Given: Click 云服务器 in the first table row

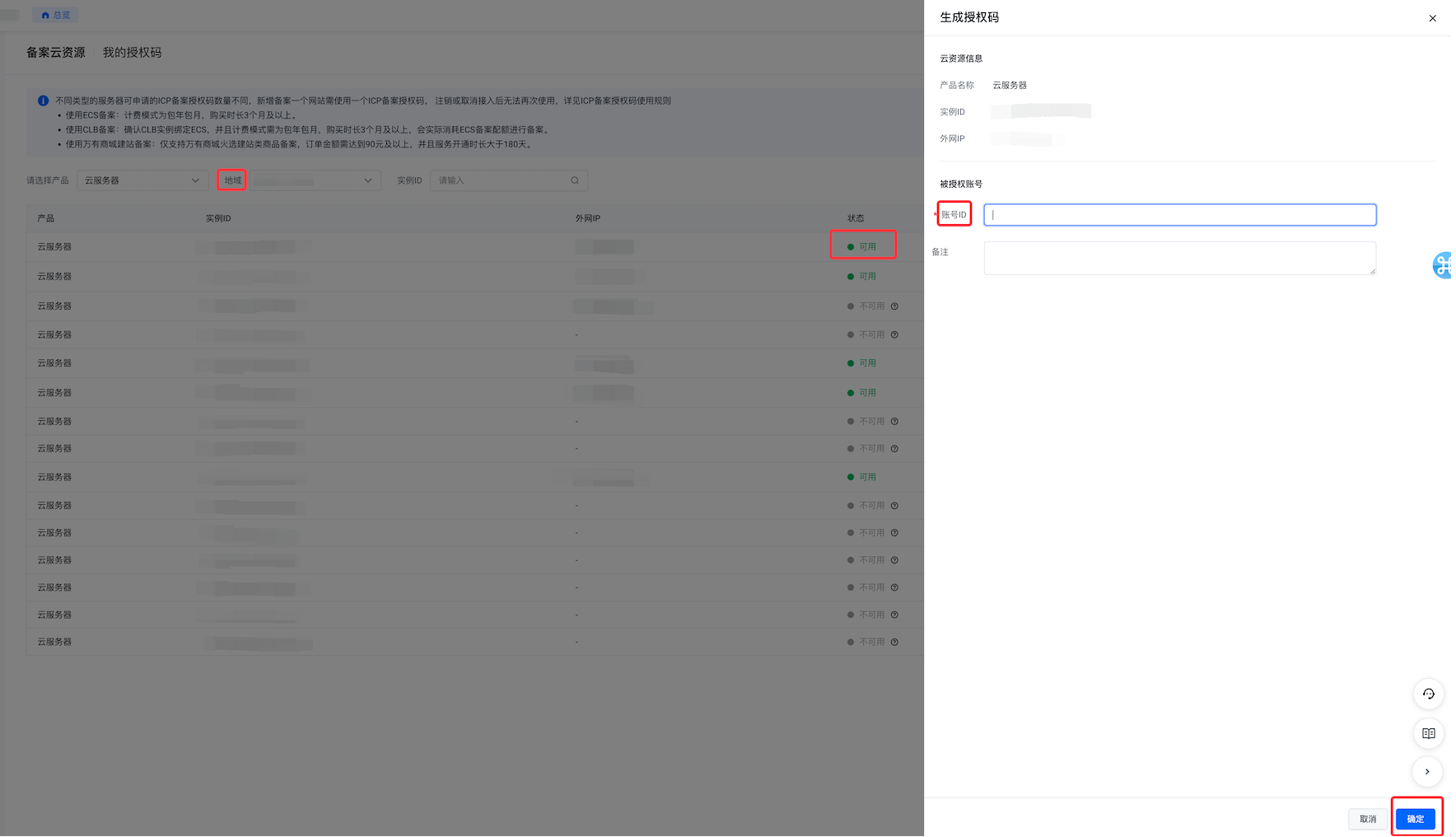Looking at the screenshot, I should [54, 247].
